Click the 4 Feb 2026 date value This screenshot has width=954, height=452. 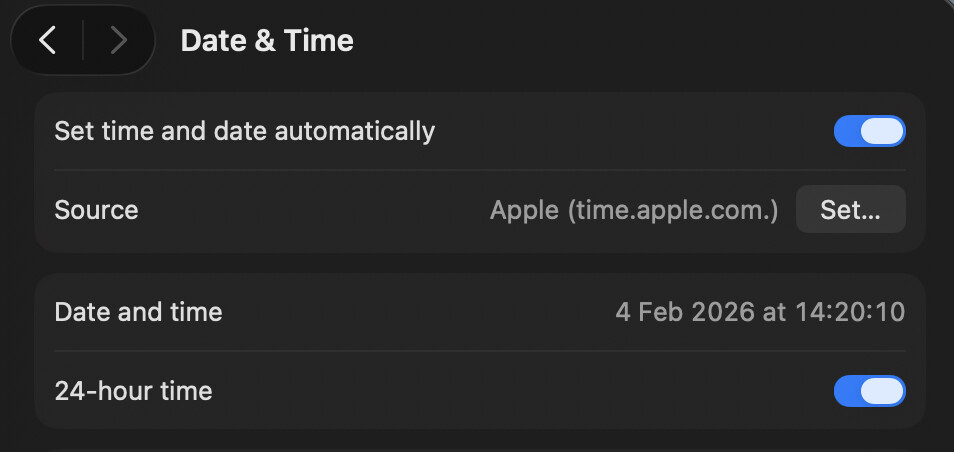[x=684, y=312]
